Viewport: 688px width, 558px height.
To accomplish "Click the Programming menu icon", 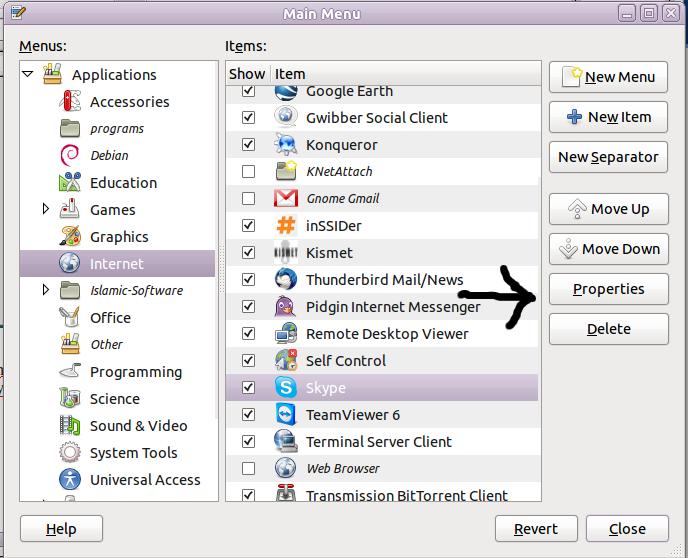I will pyautogui.click(x=70, y=372).
